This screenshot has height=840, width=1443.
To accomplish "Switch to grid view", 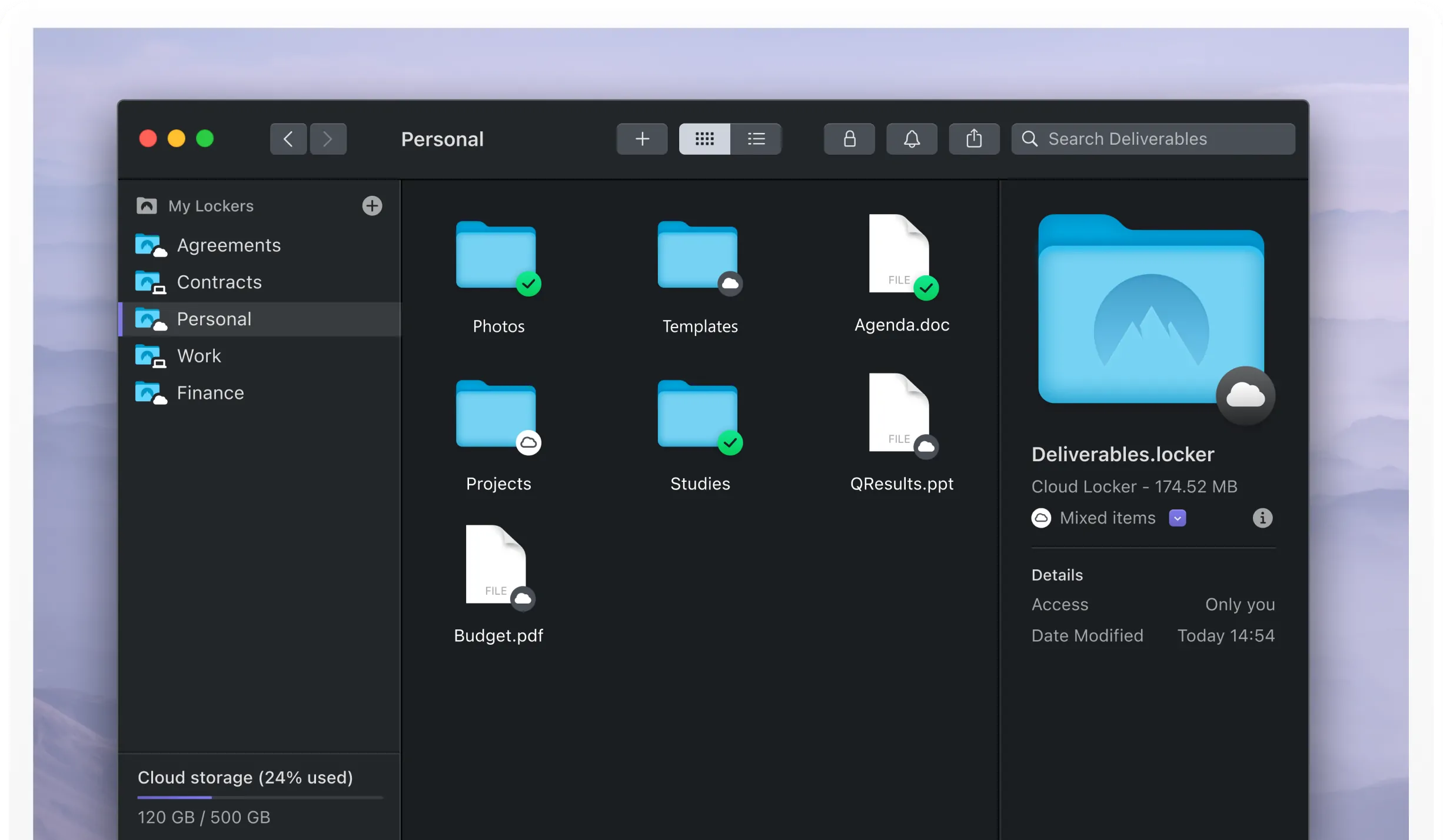I will (x=704, y=139).
